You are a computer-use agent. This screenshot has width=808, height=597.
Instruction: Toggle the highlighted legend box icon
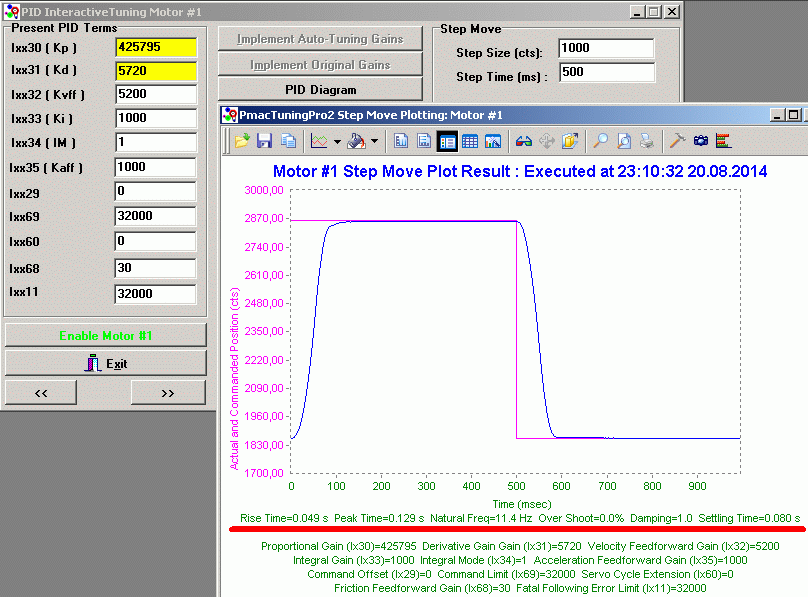click(447, 141)
